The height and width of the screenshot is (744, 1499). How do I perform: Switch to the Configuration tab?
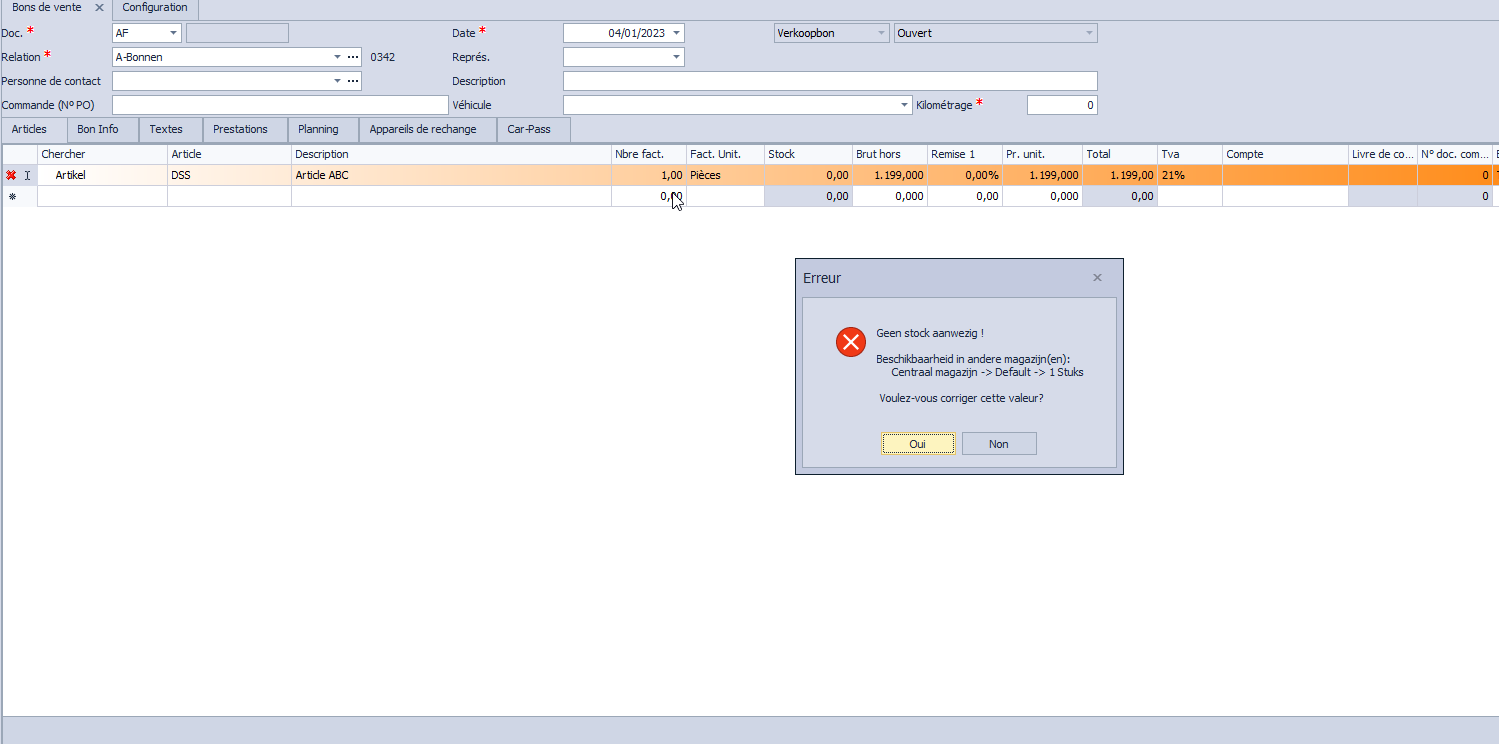coord(155,8)
